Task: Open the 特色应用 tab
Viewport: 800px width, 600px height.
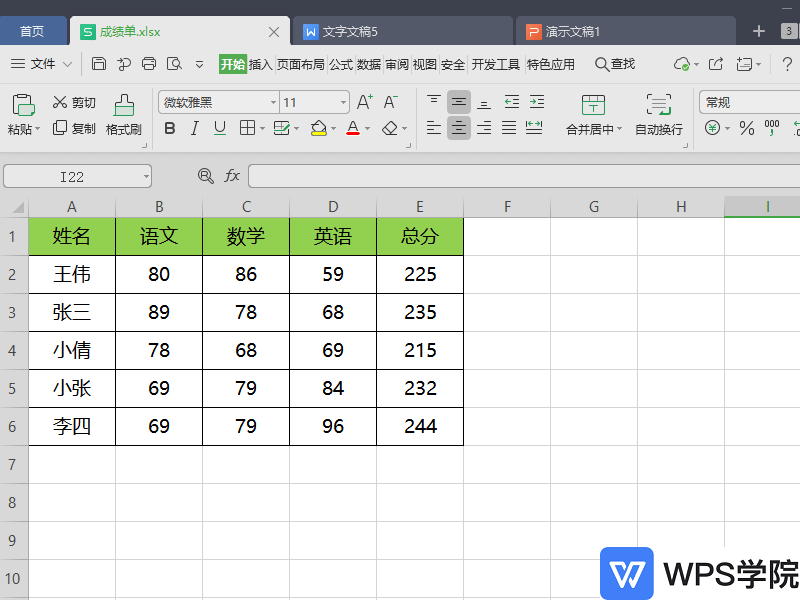Action: coord(551,64)
